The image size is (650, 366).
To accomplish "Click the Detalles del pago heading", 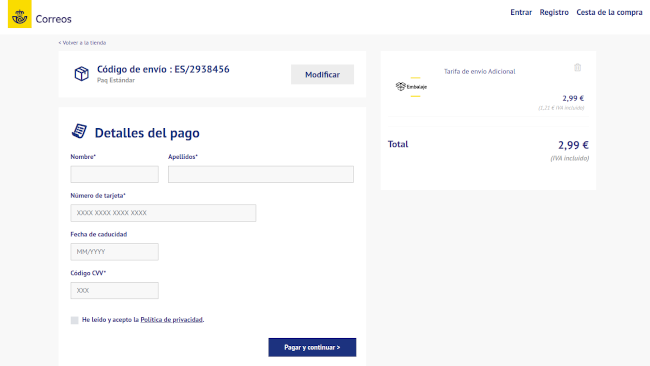I will [x=147, y=133].
